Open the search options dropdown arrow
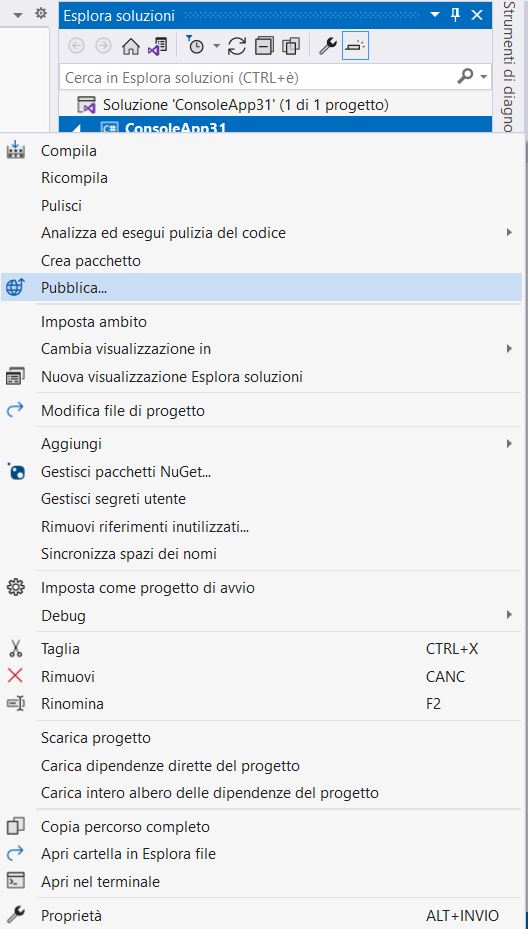This screenshot has width=528, height=929. (484, 77)
